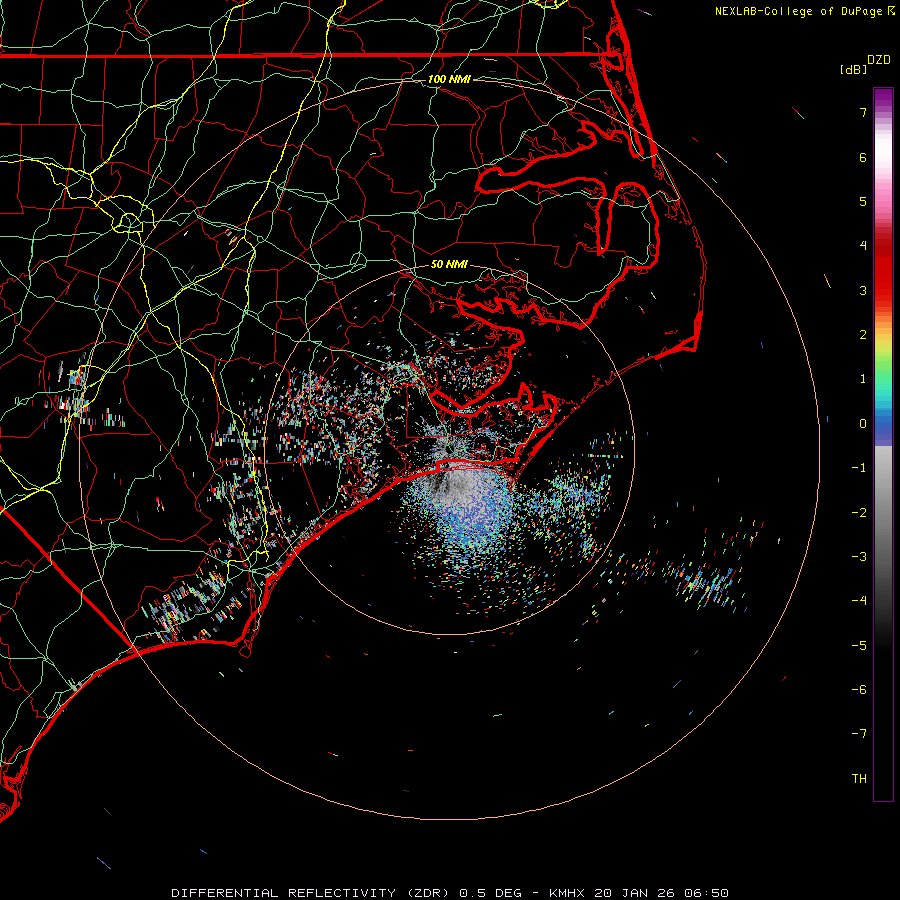Click the 5 value on color scale

pyautogui.click(x=863, y=201)
